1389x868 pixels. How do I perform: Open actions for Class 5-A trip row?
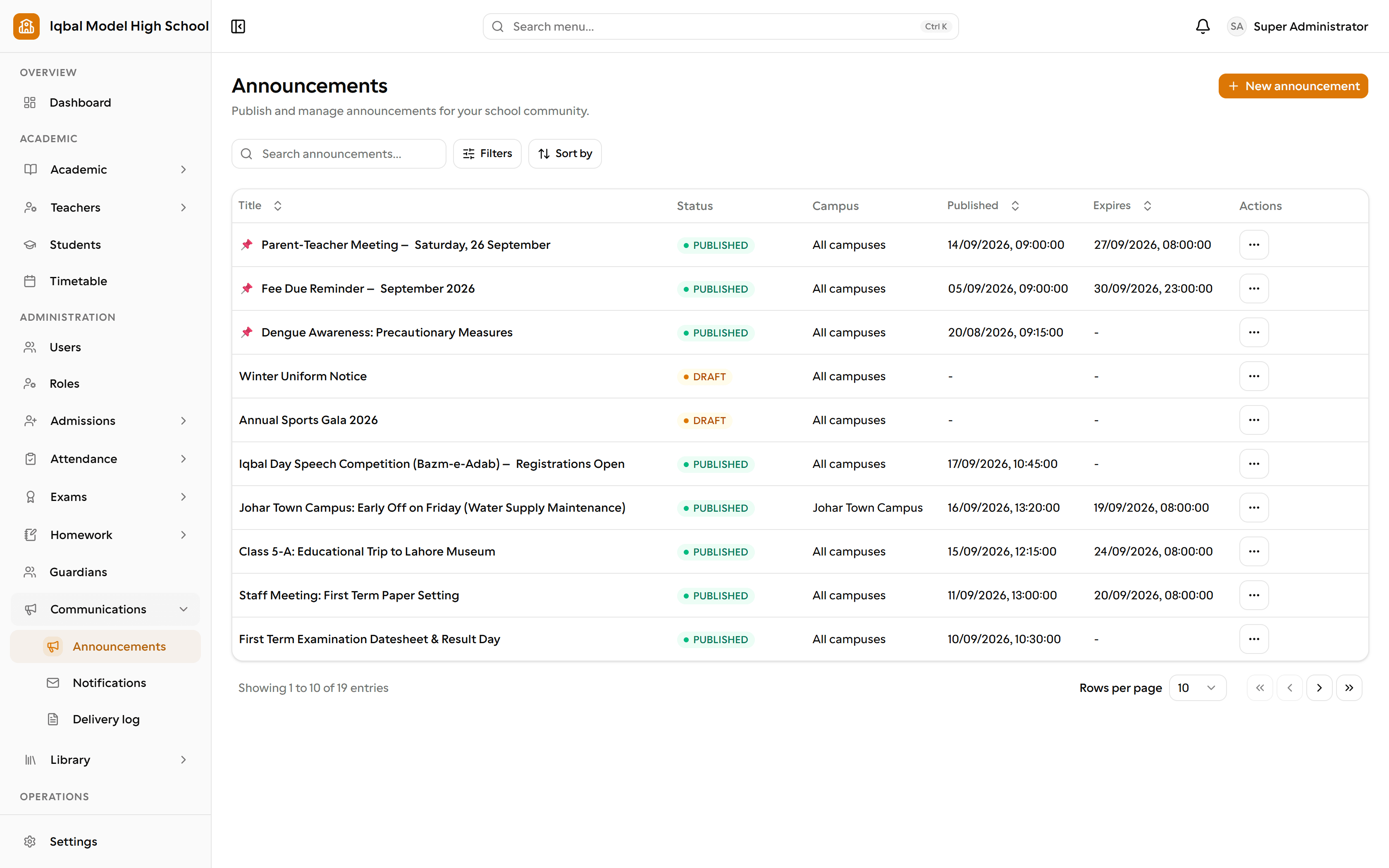click(x=1253, y=552)
